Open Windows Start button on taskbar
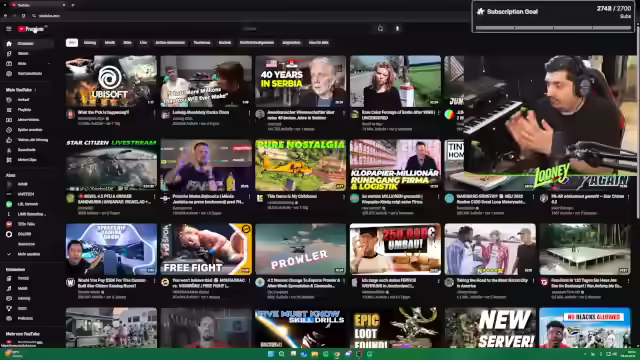Viewport: 640px width, 360px height. pos(271,354)
